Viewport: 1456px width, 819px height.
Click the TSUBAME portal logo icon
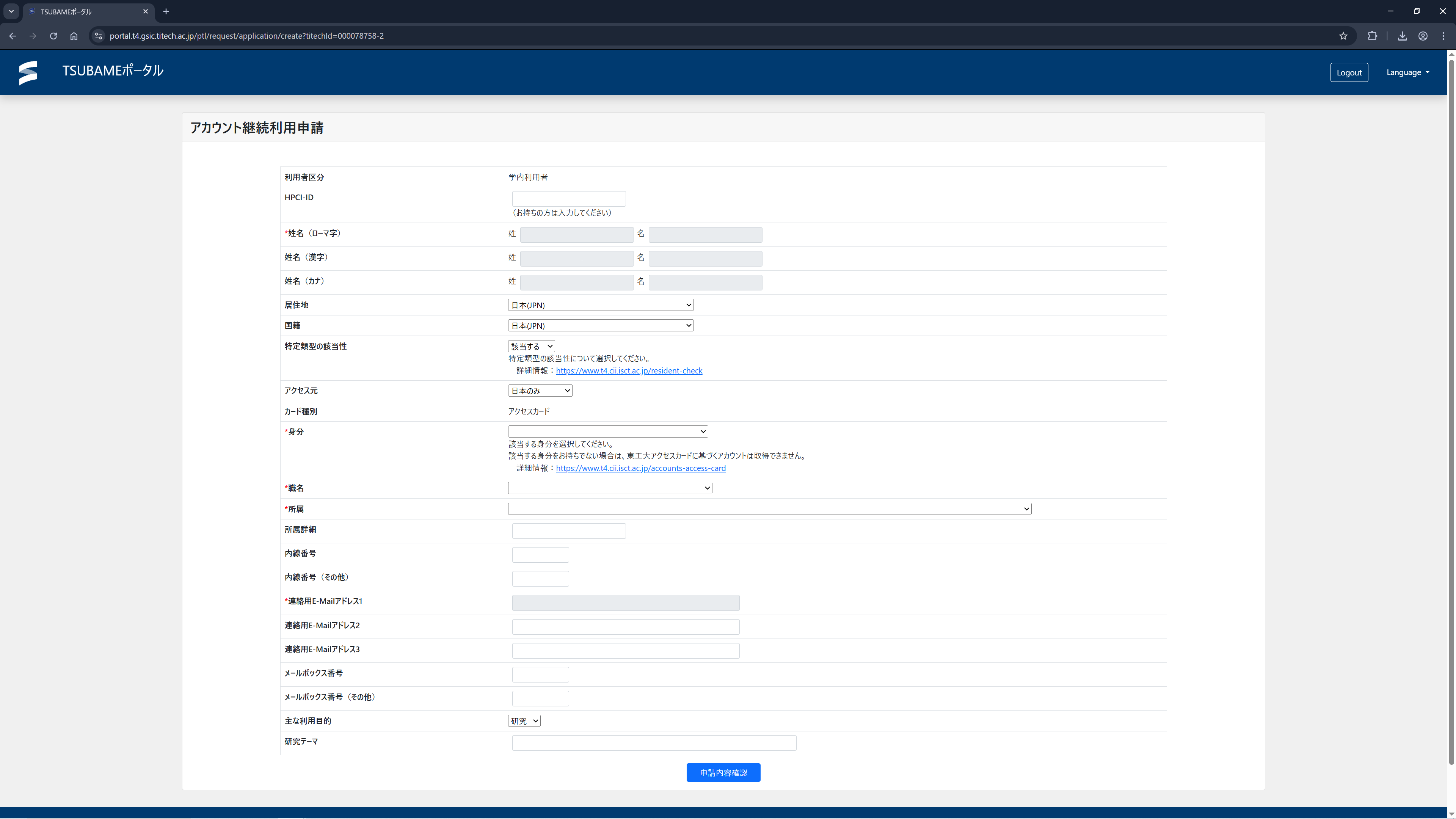click(28, 72)
